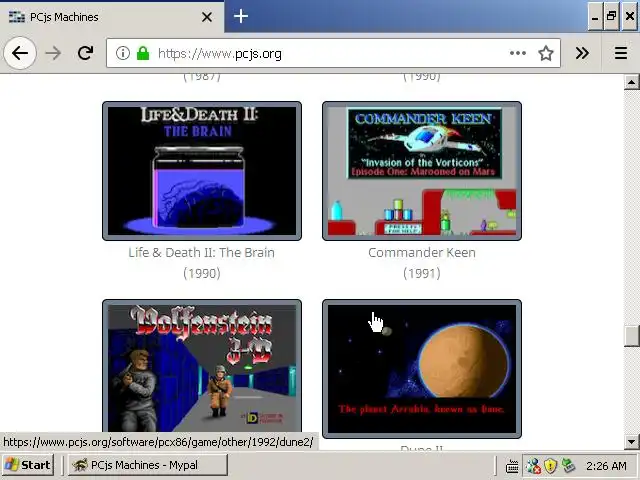Click the PCjs favicon in the tab
The width and height of the screenshot is (640, 480).
(16, 17)
